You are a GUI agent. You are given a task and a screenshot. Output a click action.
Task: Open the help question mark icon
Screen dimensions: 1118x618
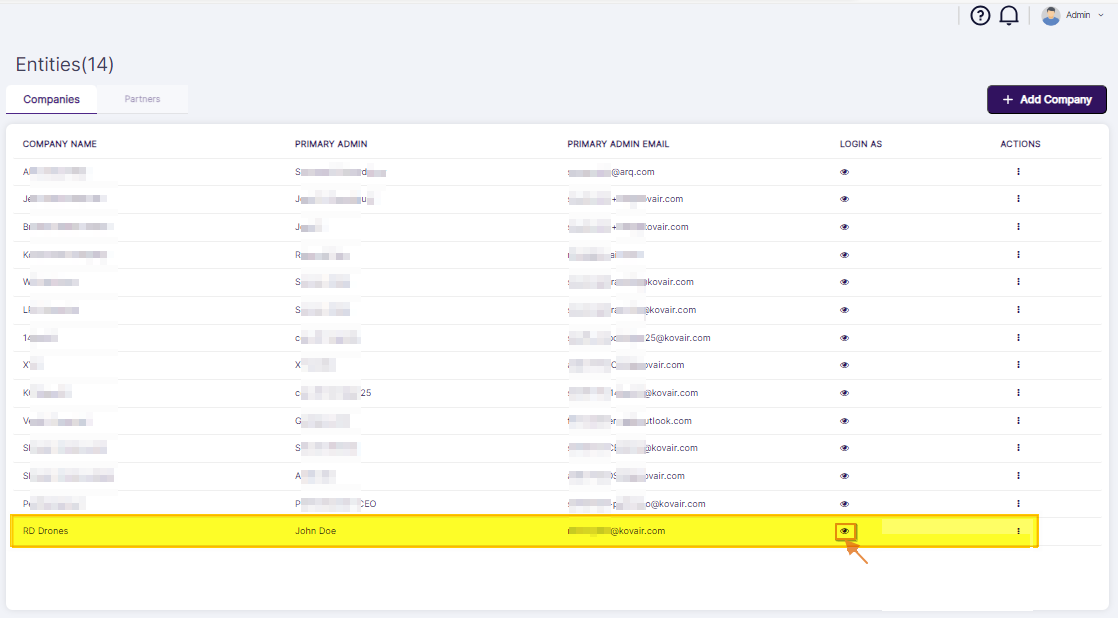980,16
